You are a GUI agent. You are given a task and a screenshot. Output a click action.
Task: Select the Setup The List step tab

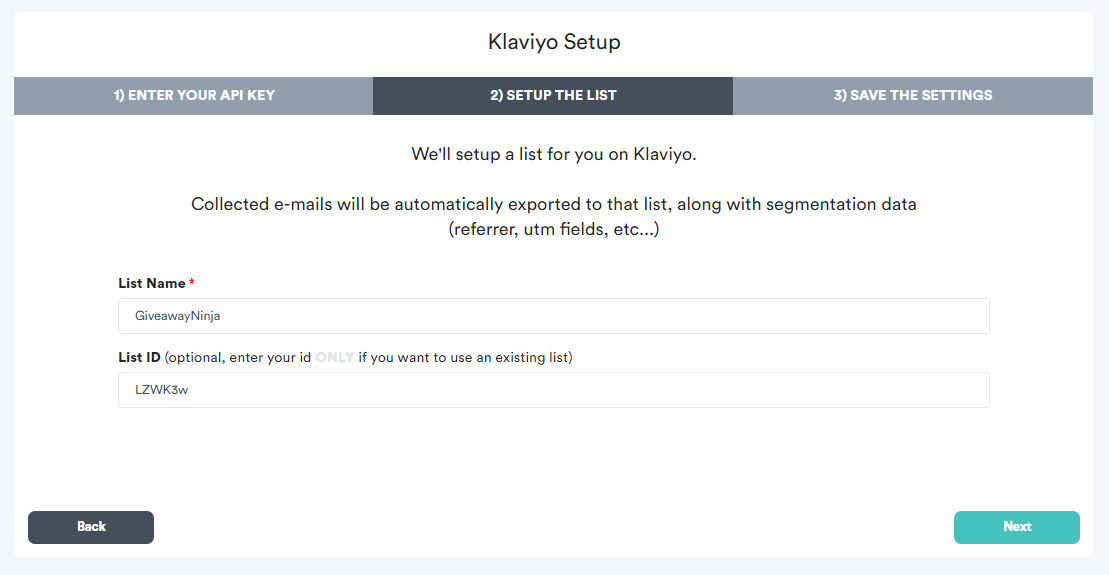pos(553,95)
